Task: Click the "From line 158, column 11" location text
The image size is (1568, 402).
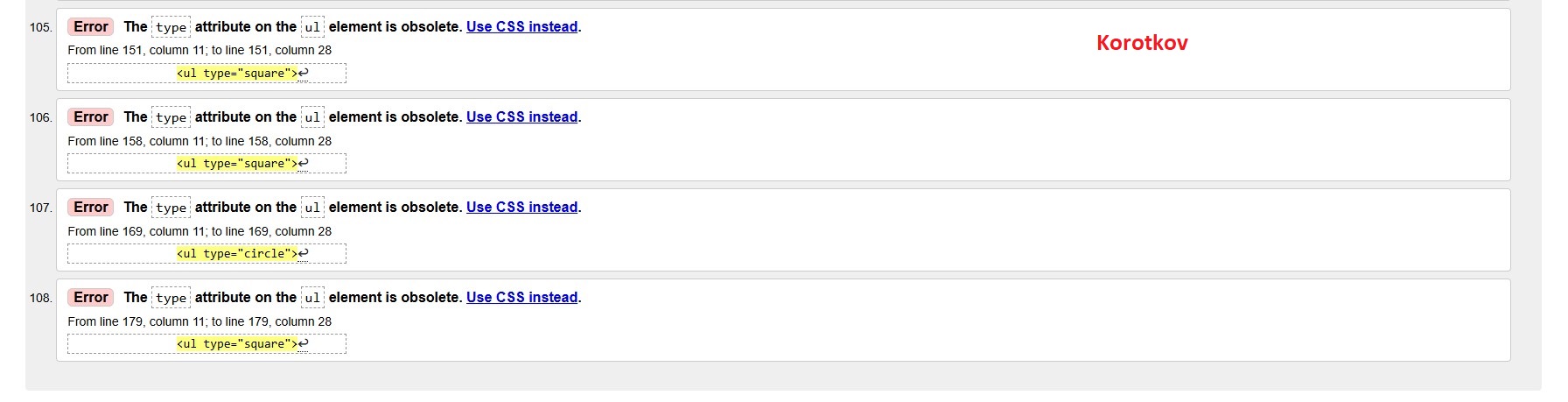Action: click(x=199, y=141)
